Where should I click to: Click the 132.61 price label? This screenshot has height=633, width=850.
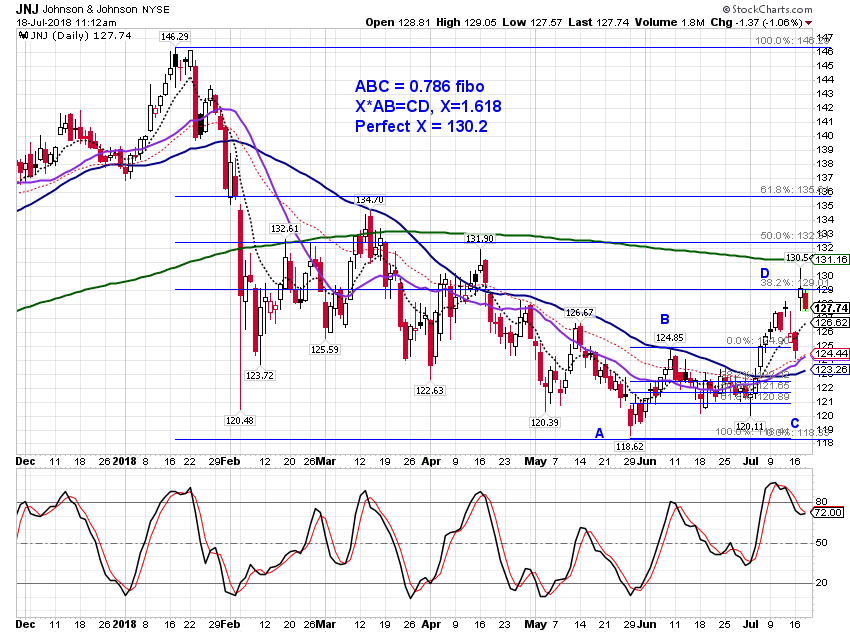[285, 229]
